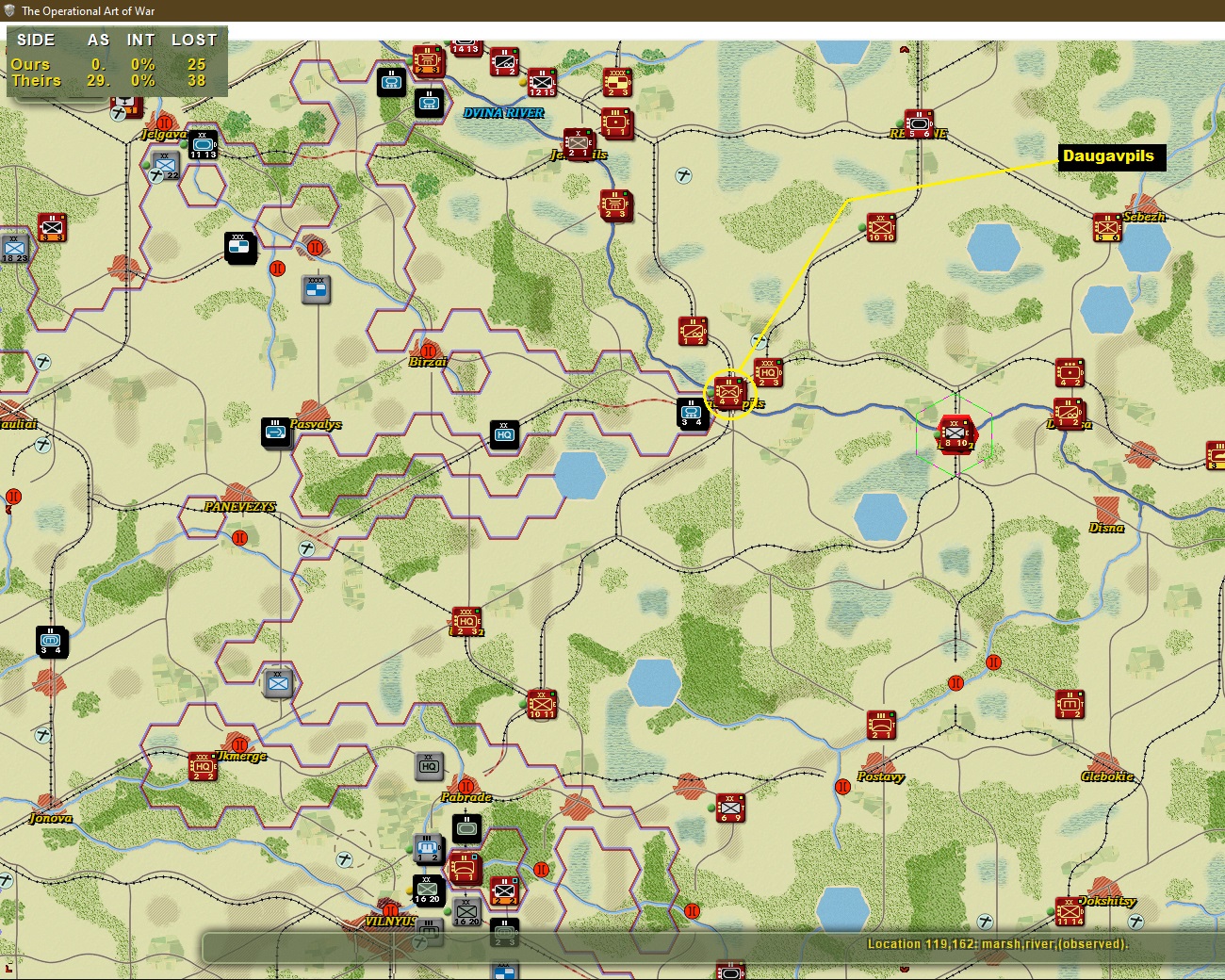Select the red 10-10 infantry division unit
The height and width of the screenshot is (980, 1225).
pyautogui.click(x=881, y=227)
